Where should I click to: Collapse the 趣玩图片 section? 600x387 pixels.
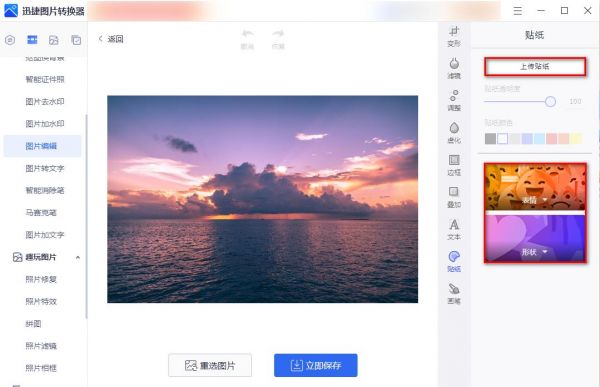click(78, 257)
